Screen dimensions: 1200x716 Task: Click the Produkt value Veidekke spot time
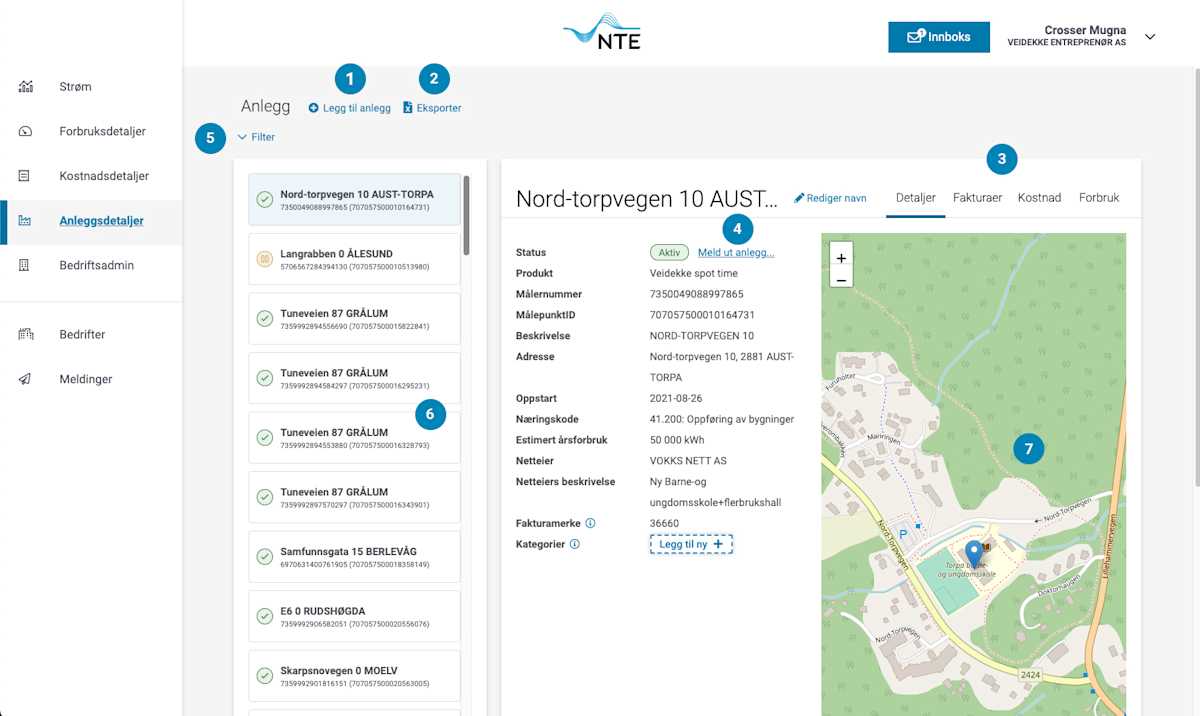(x=692, y=273)
